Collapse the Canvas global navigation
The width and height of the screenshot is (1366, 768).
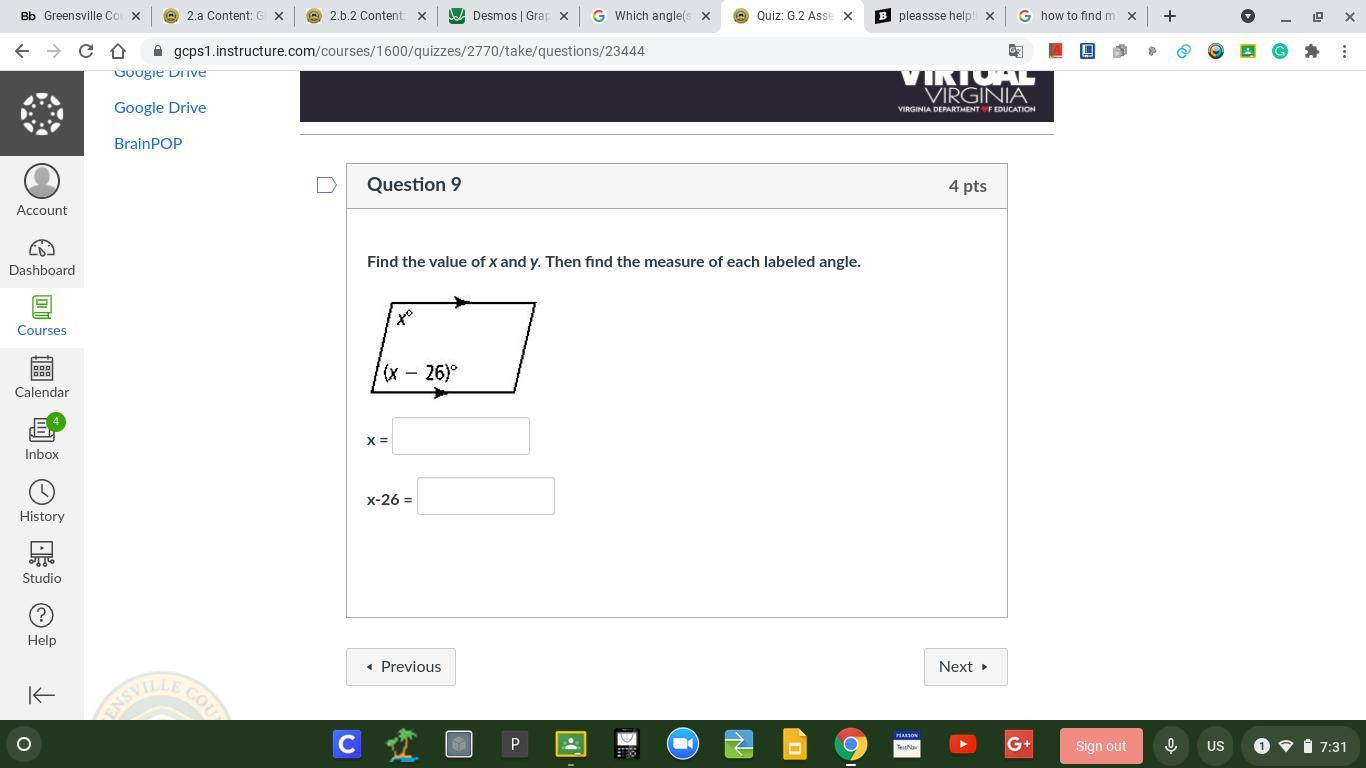[x=42, y=695]
